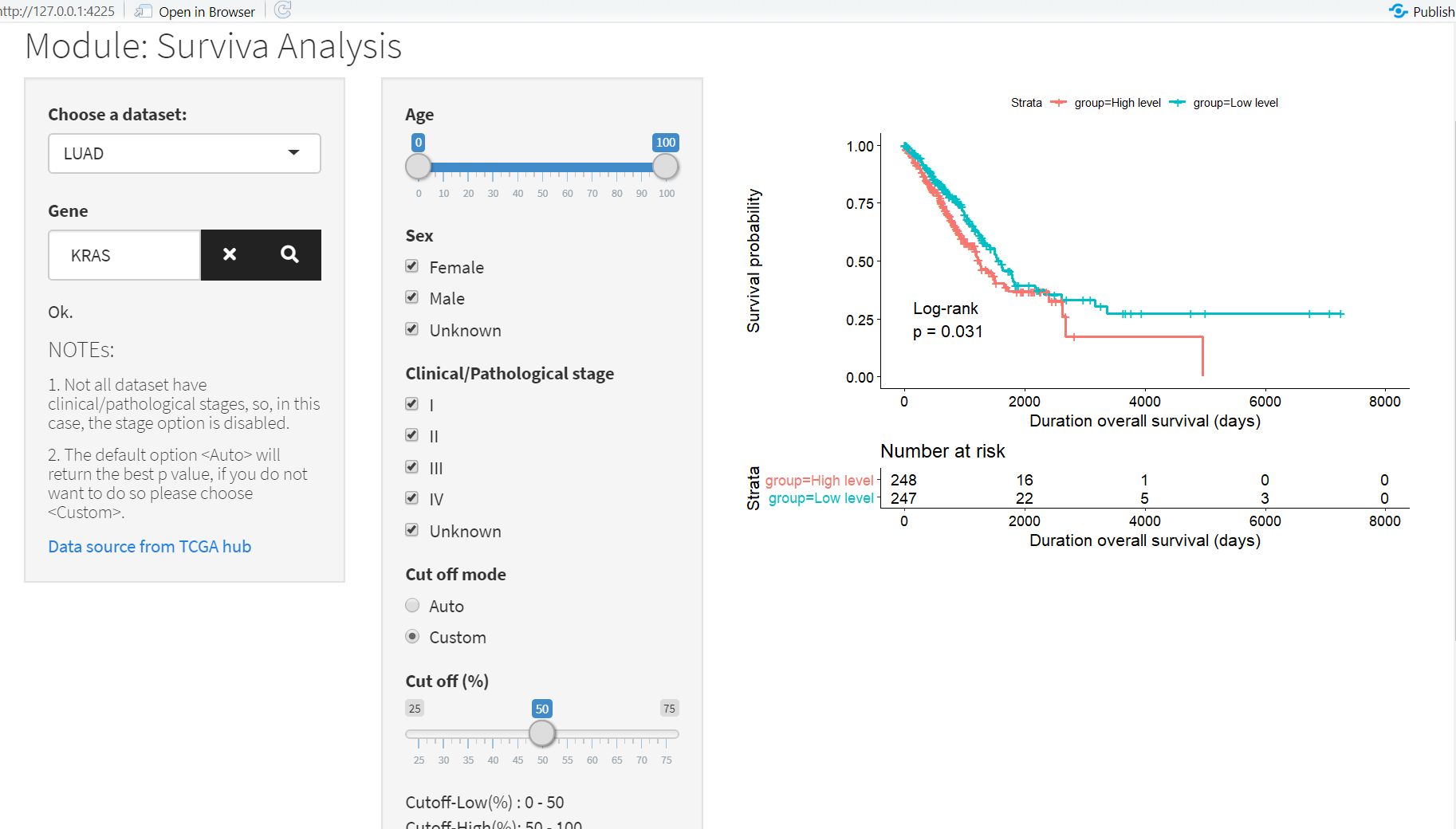Click the Age slider maximum handle
The image size is (1456, 829).
tap(666, 167)
